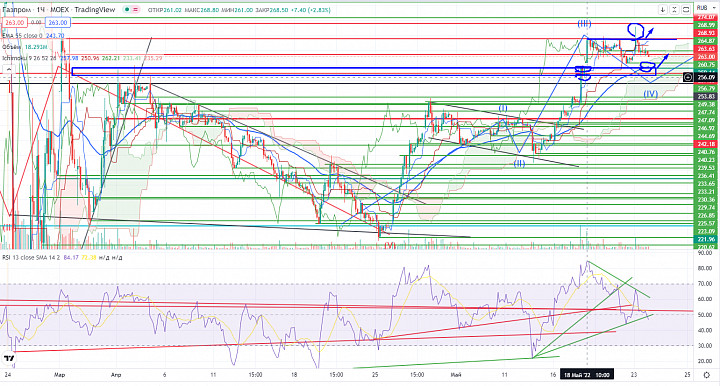Viewport: 720px width, 386px height.
Task: Click the ОТКР 261.02 open value
Action: 164,10
